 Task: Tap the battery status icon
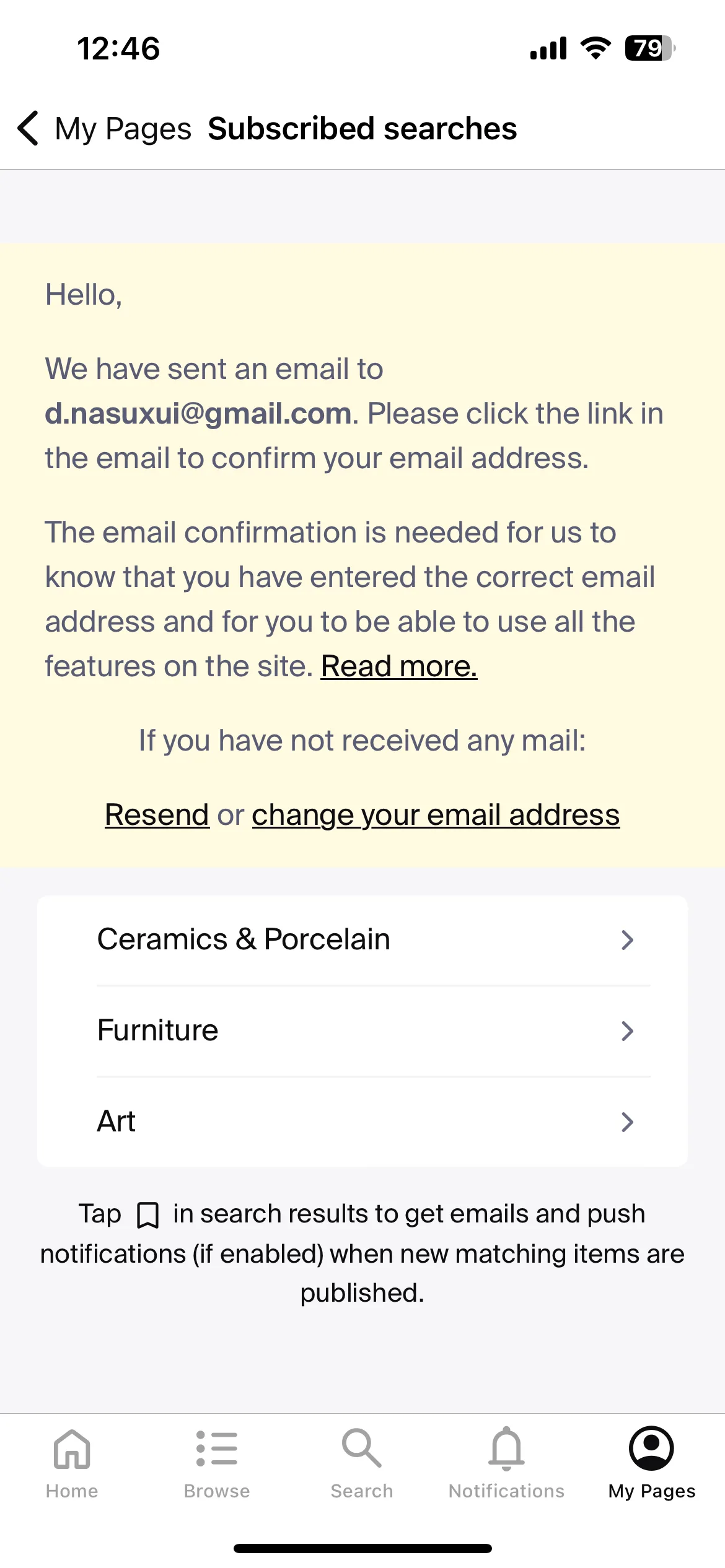click(x=650, y=48)
